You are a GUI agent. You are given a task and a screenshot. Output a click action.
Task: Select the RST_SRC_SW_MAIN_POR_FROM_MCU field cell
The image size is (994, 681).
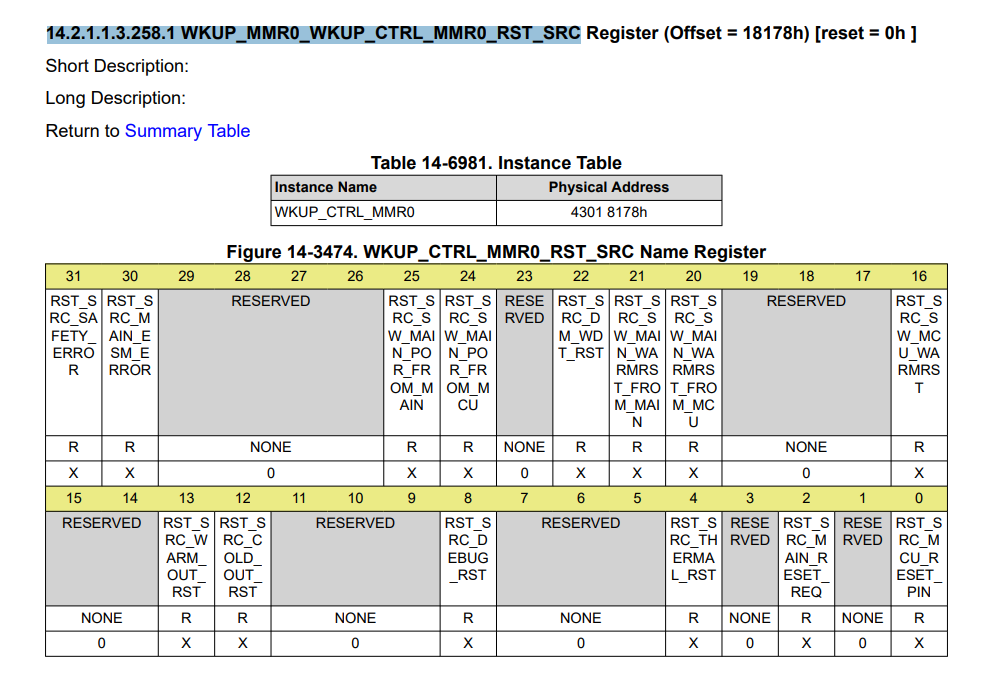[x=468, y=362]
